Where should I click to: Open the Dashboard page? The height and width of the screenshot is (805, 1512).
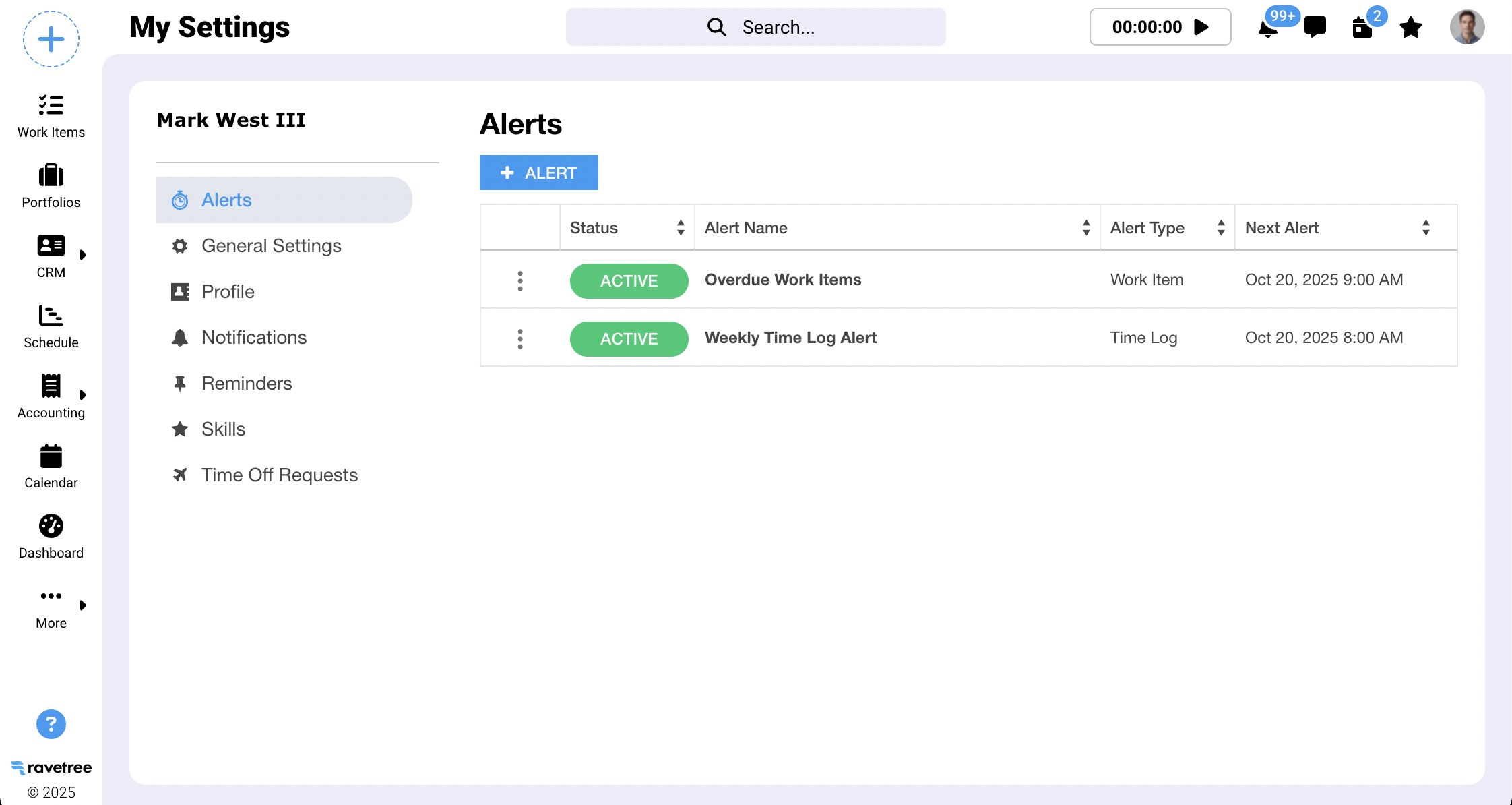51,537
